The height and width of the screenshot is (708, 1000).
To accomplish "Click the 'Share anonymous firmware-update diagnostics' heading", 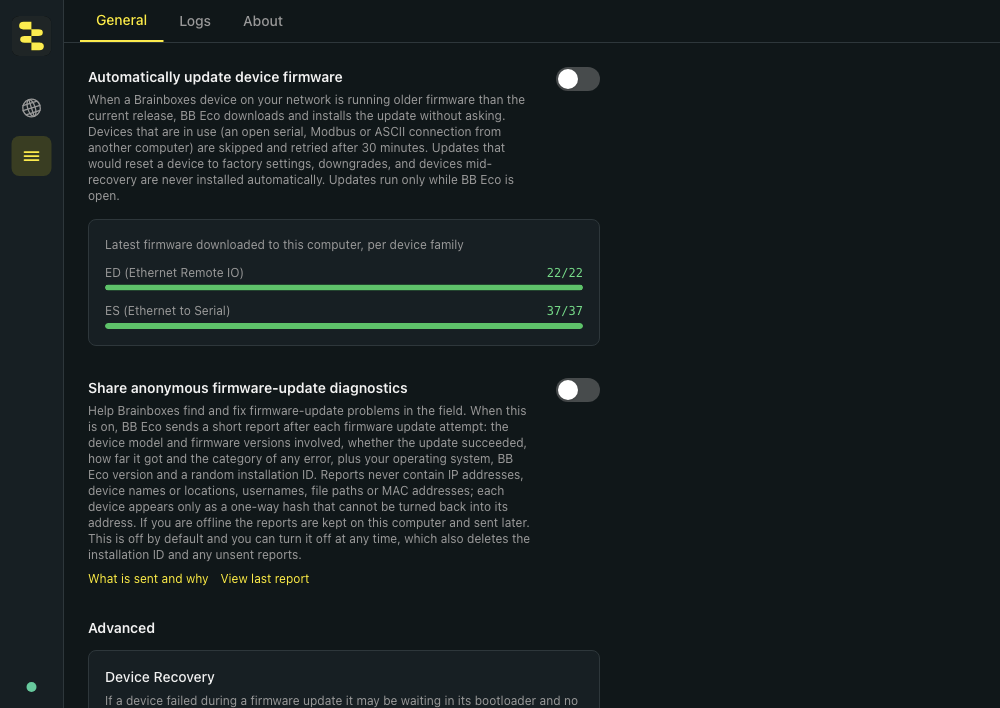I will 247,388.
